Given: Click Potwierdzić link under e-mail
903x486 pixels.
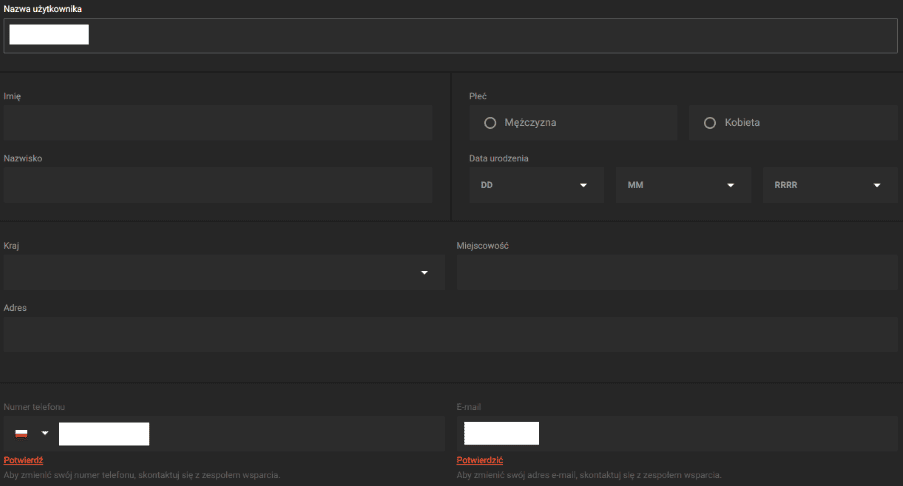Looking at the screenshot, I should click(x=479, y=460).
